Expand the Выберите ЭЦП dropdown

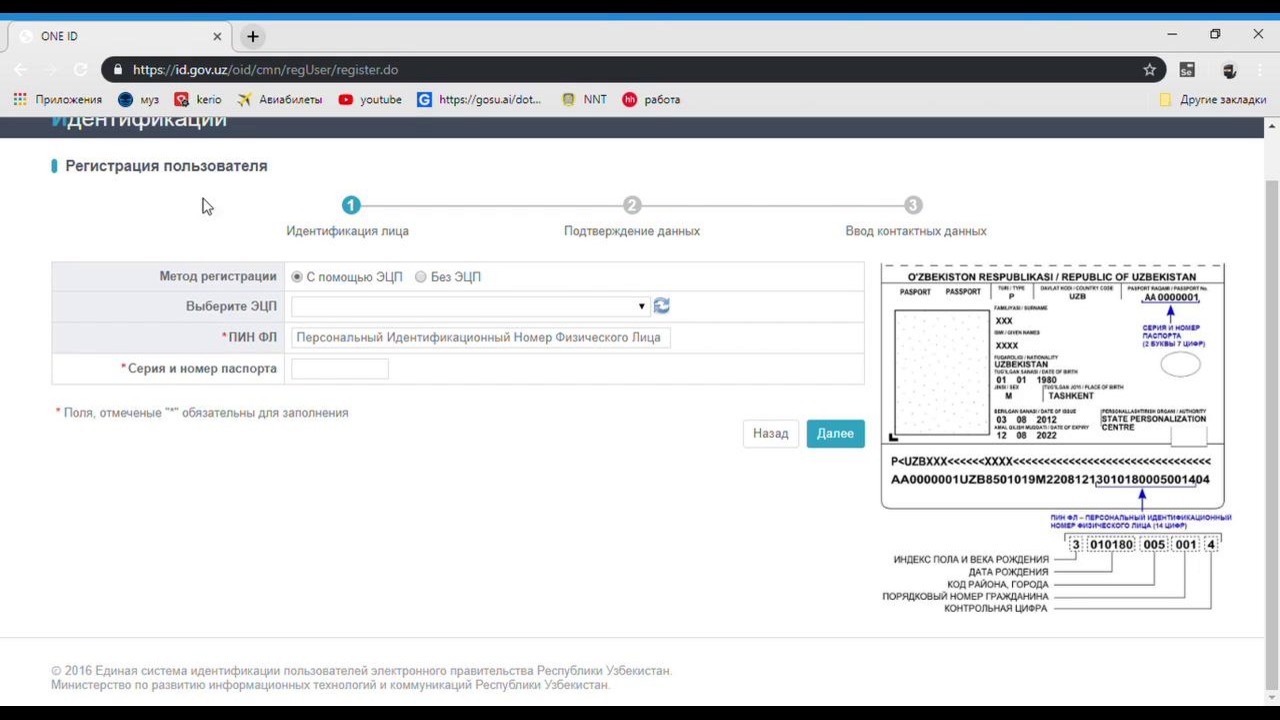click(470, 306)
